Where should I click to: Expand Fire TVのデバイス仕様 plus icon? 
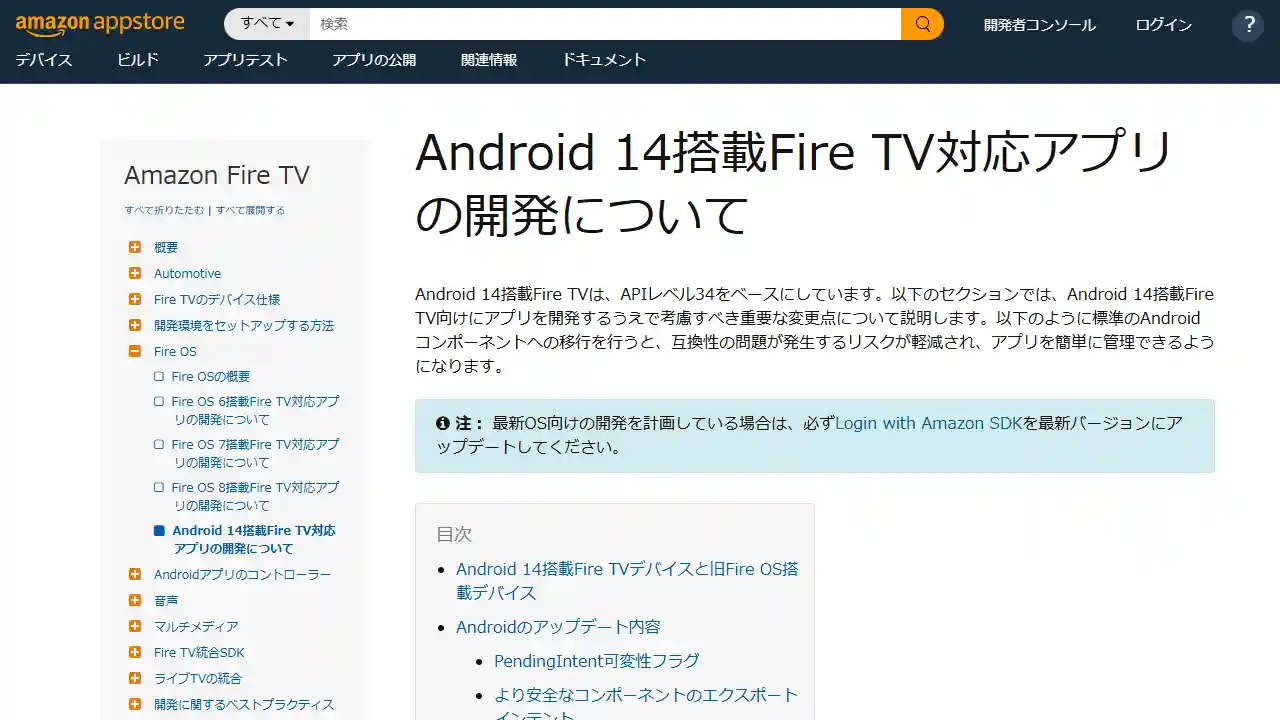(135, 299)
